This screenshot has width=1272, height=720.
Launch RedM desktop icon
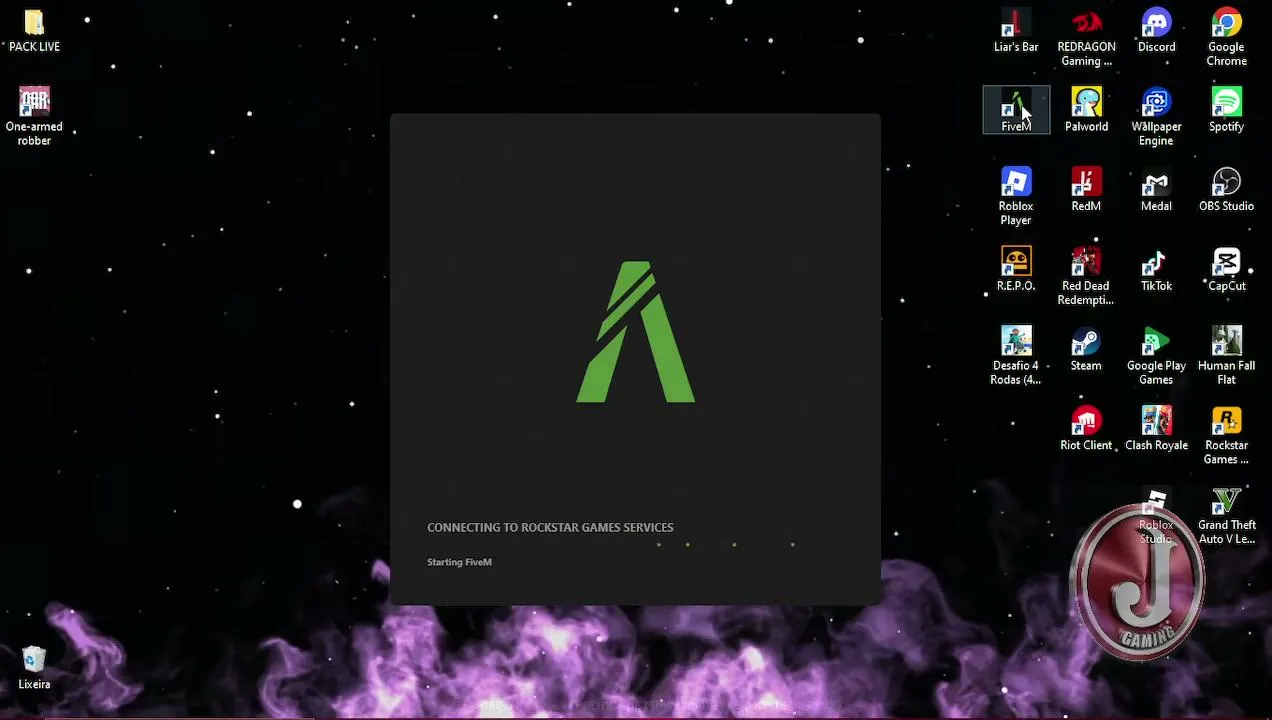coord(1086,190)
